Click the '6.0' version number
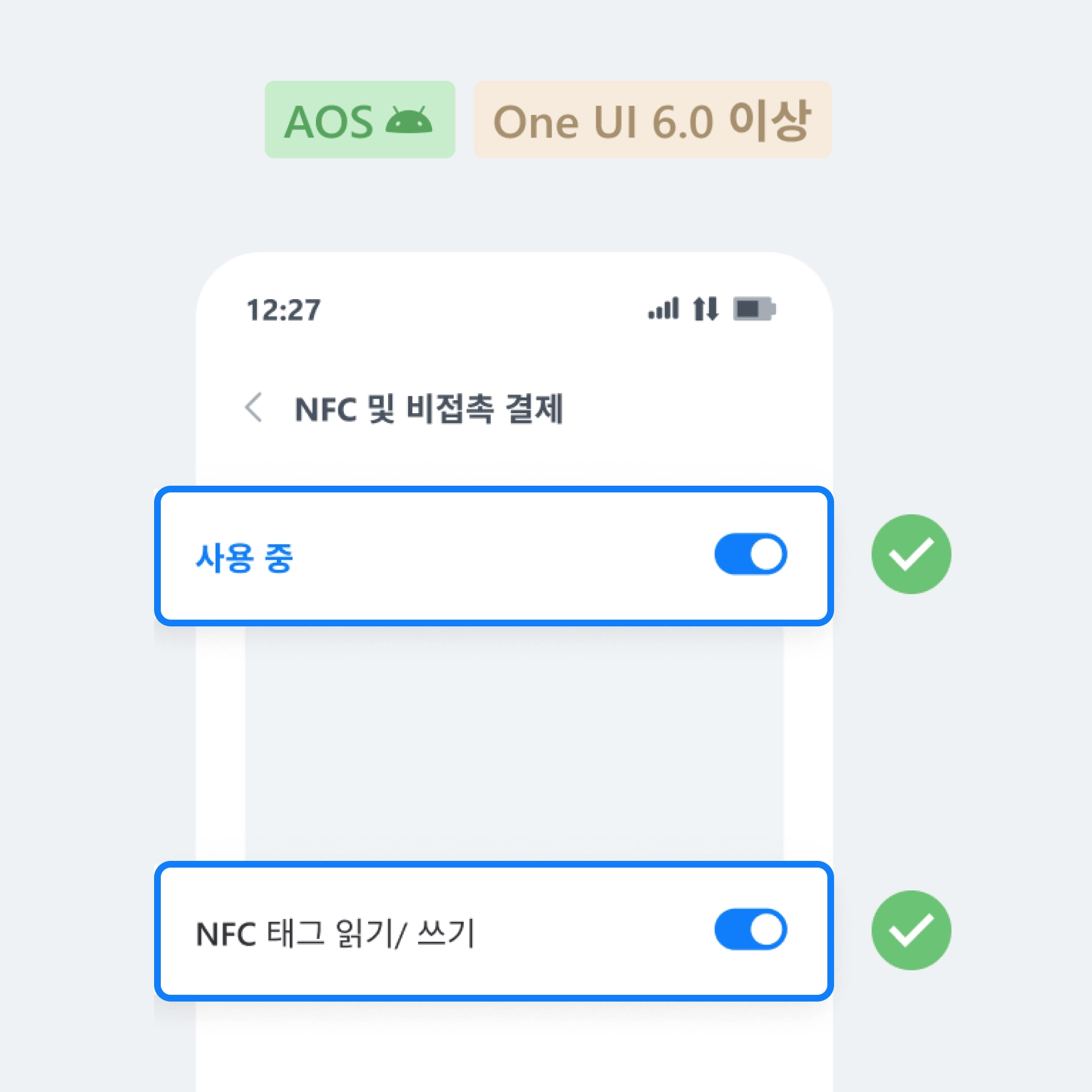Viewport: 1092px width, 1092px height. tap(682, 122)
